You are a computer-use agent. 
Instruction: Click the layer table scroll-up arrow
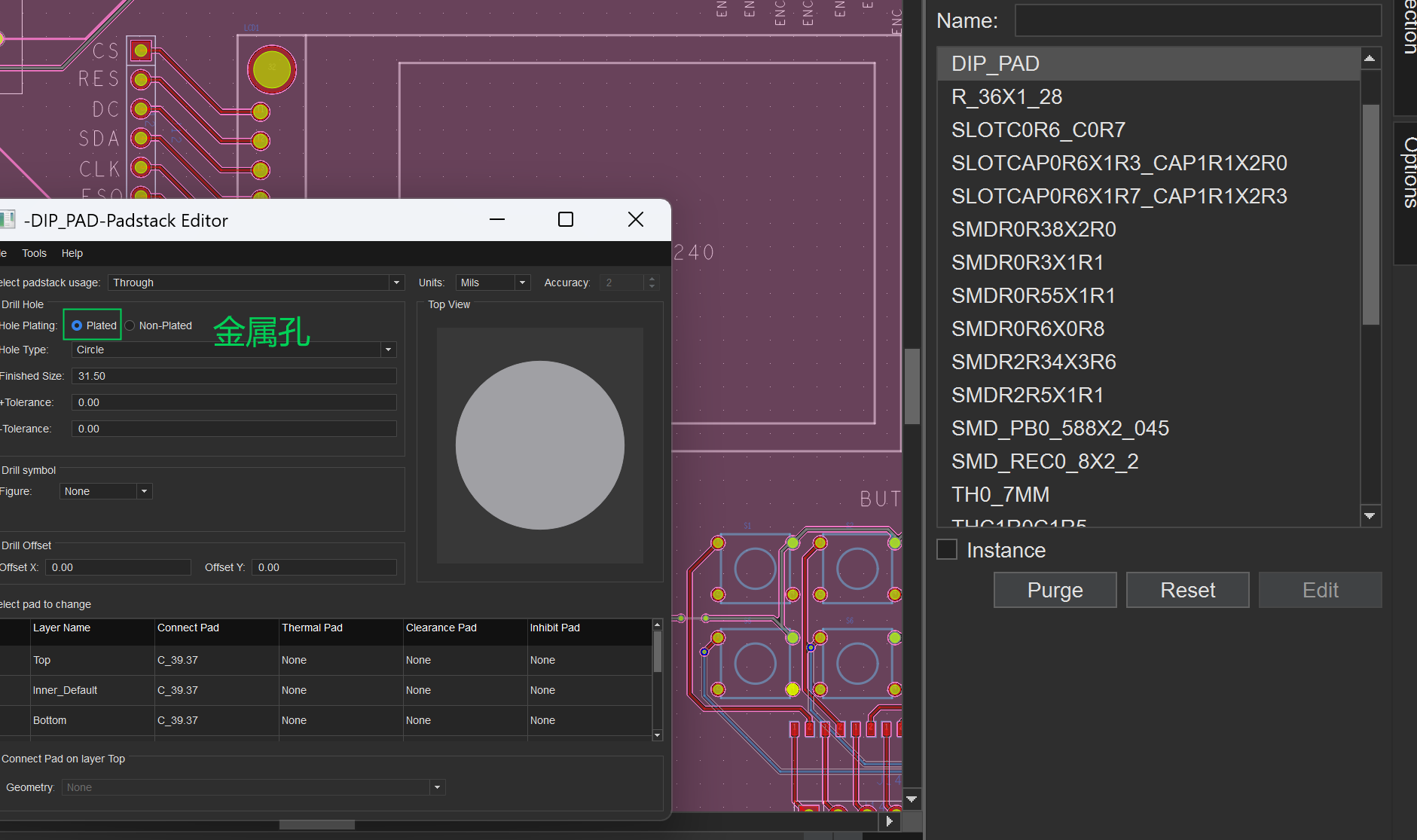[x=657, y=625]
